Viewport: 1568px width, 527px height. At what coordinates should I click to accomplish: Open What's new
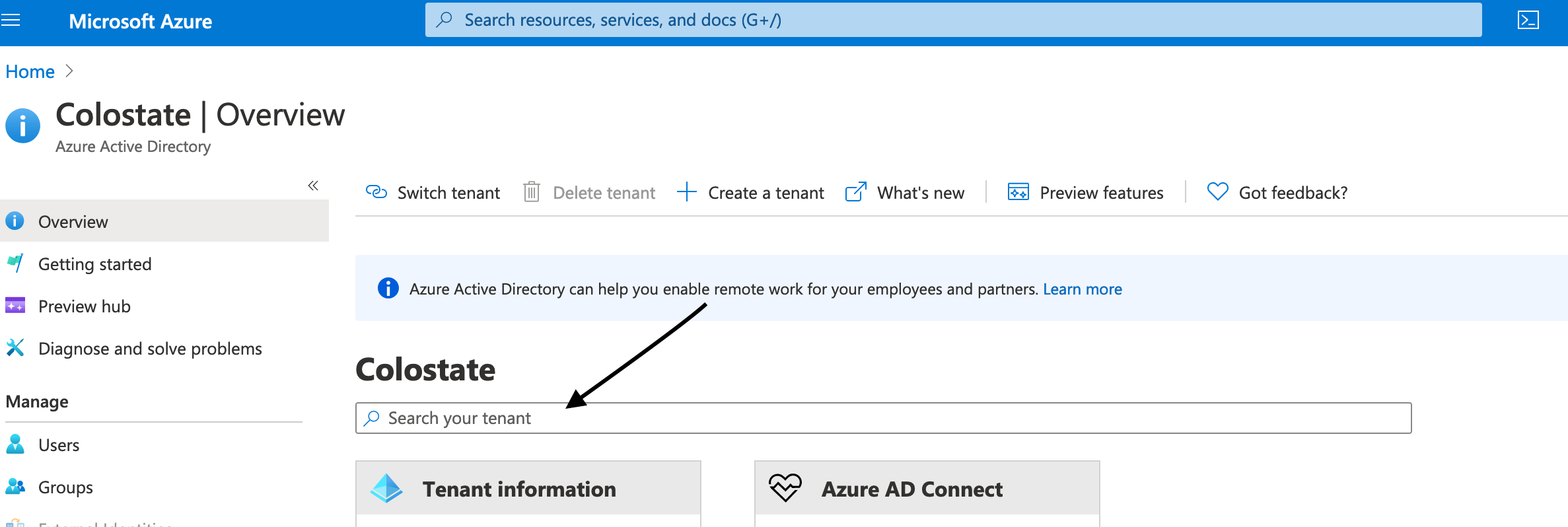(905, 193)
